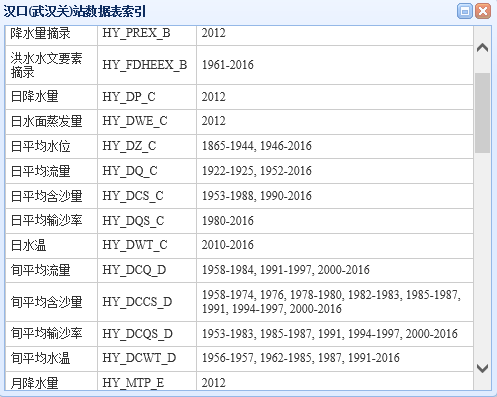Close the 汉口(武汉关)站 data index dialog
Image resolution: width=497 pixels, height=397 pixels.
coord(483,11)
